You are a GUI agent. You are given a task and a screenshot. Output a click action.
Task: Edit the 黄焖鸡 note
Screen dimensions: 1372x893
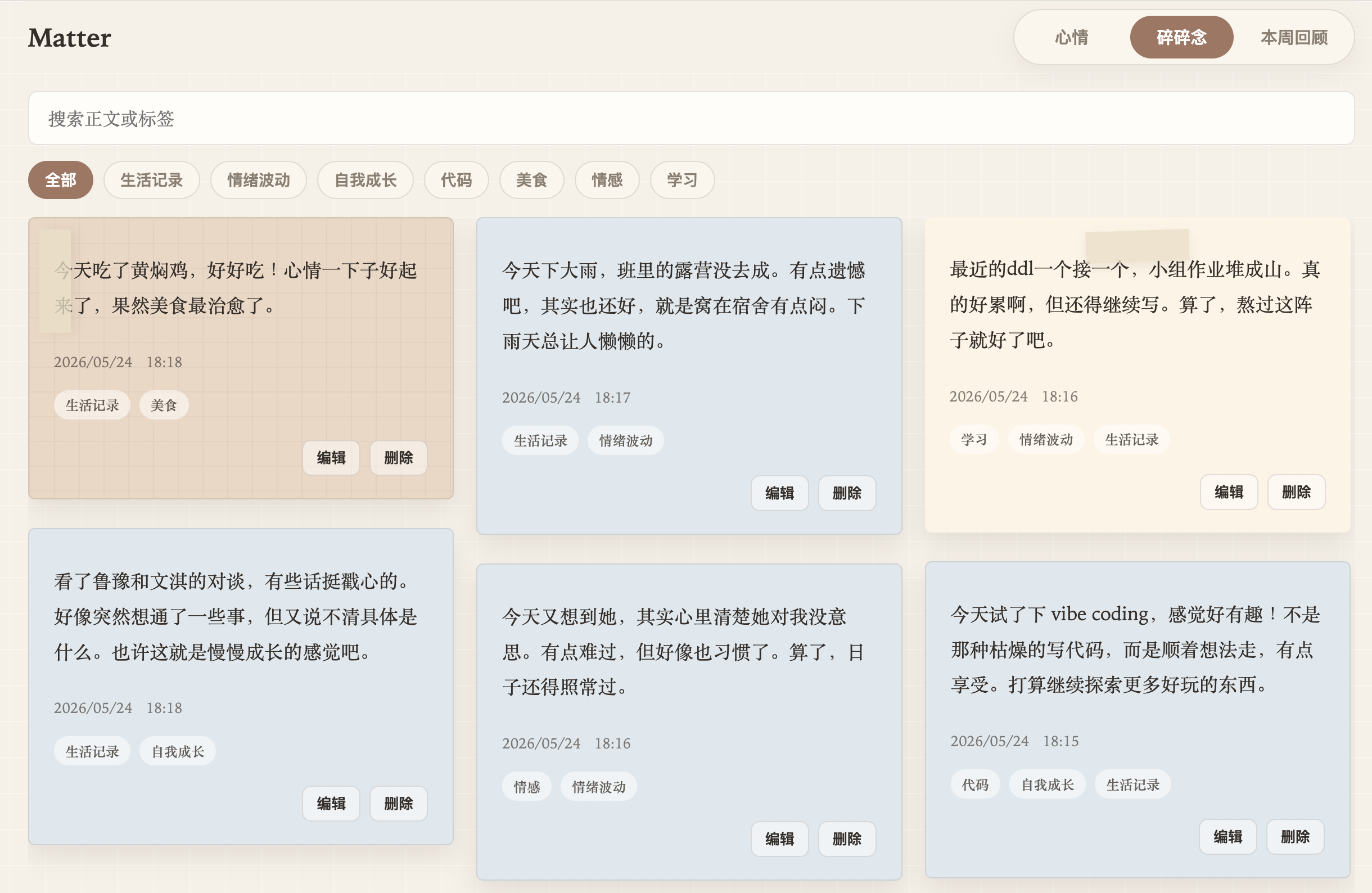331,458
